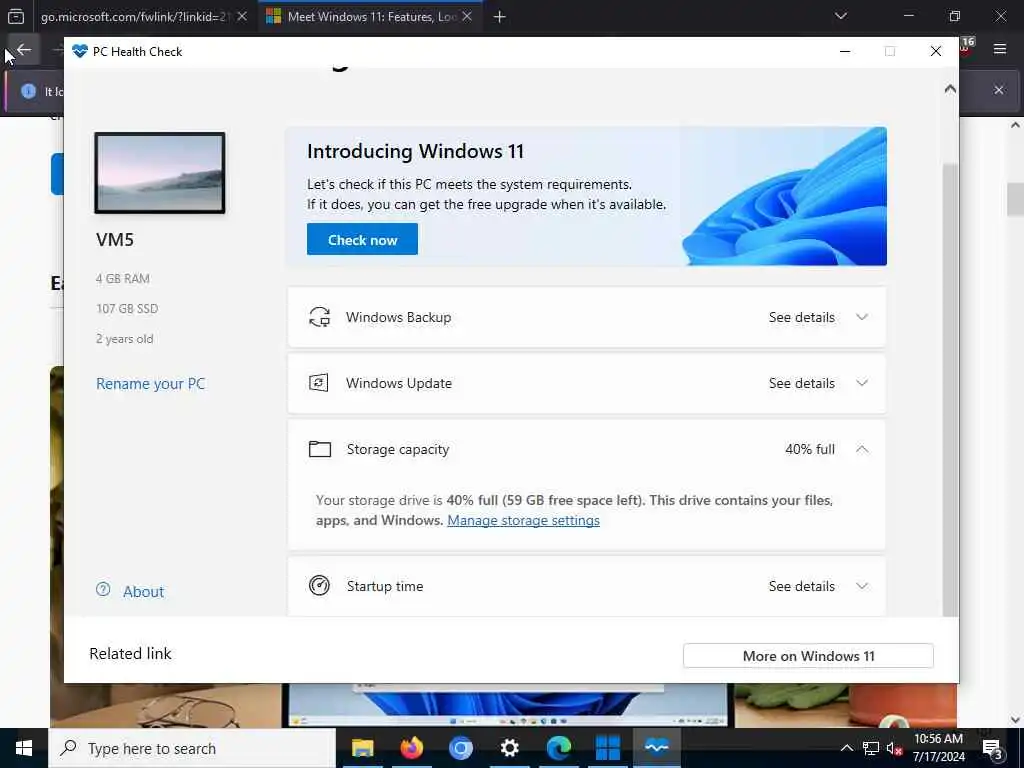1024x768 pixels.
Task: Show hidden system tray icons
Action: pos(846,748)
